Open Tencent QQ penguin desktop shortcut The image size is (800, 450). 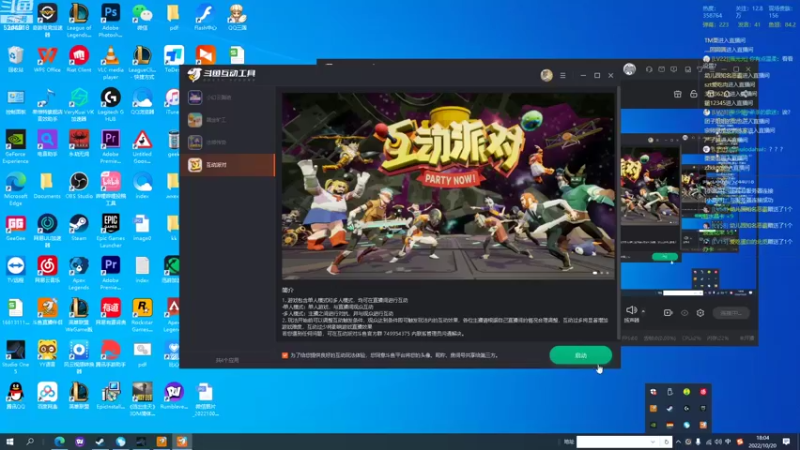[15, 396]
